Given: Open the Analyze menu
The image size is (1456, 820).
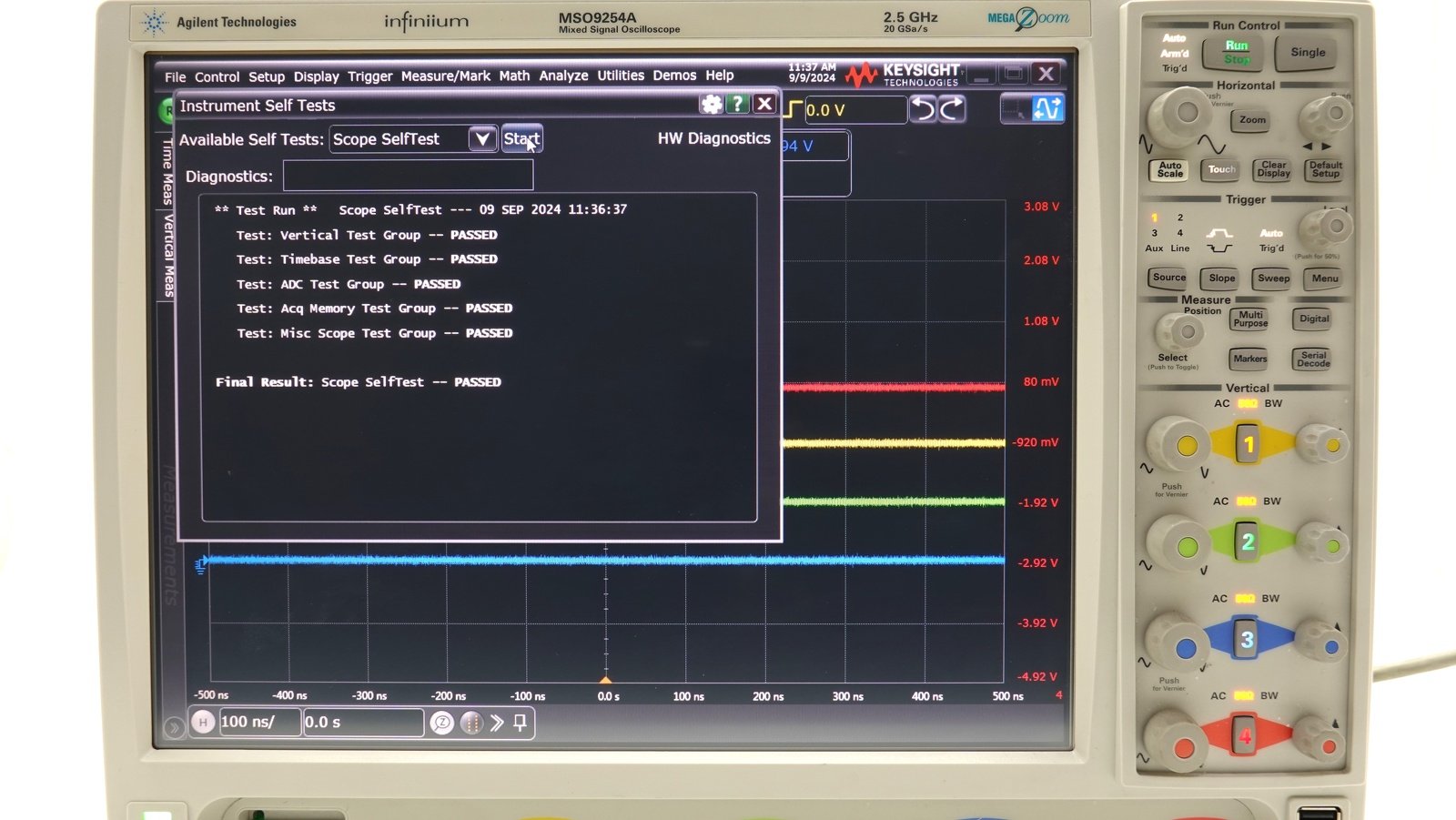Looking at the screenshot, I should 563,76.
